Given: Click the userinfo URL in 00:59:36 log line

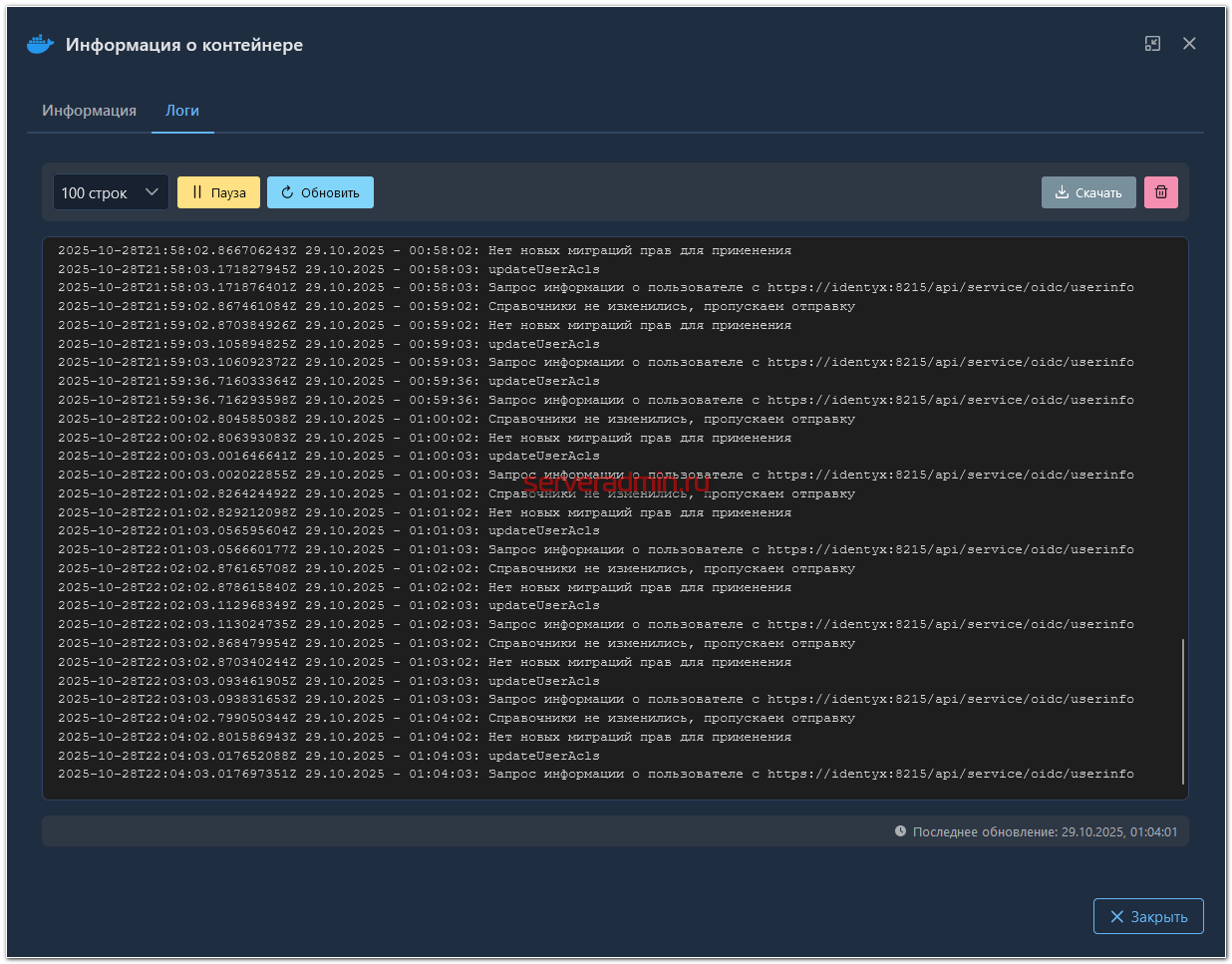Looking at the screenshot, I should pos(950,401).
